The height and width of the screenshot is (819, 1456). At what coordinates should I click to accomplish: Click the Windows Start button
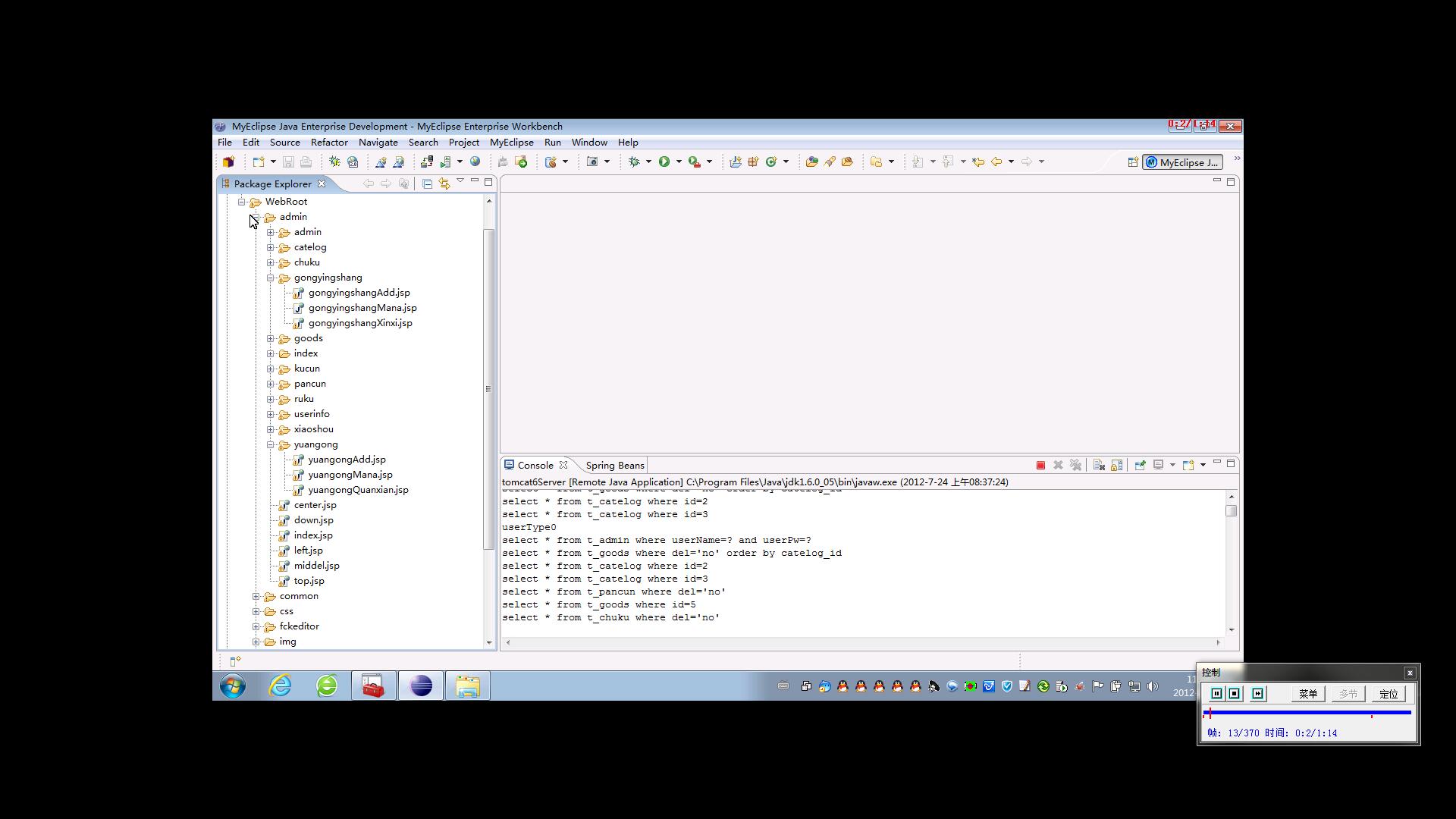pos(233,686)
